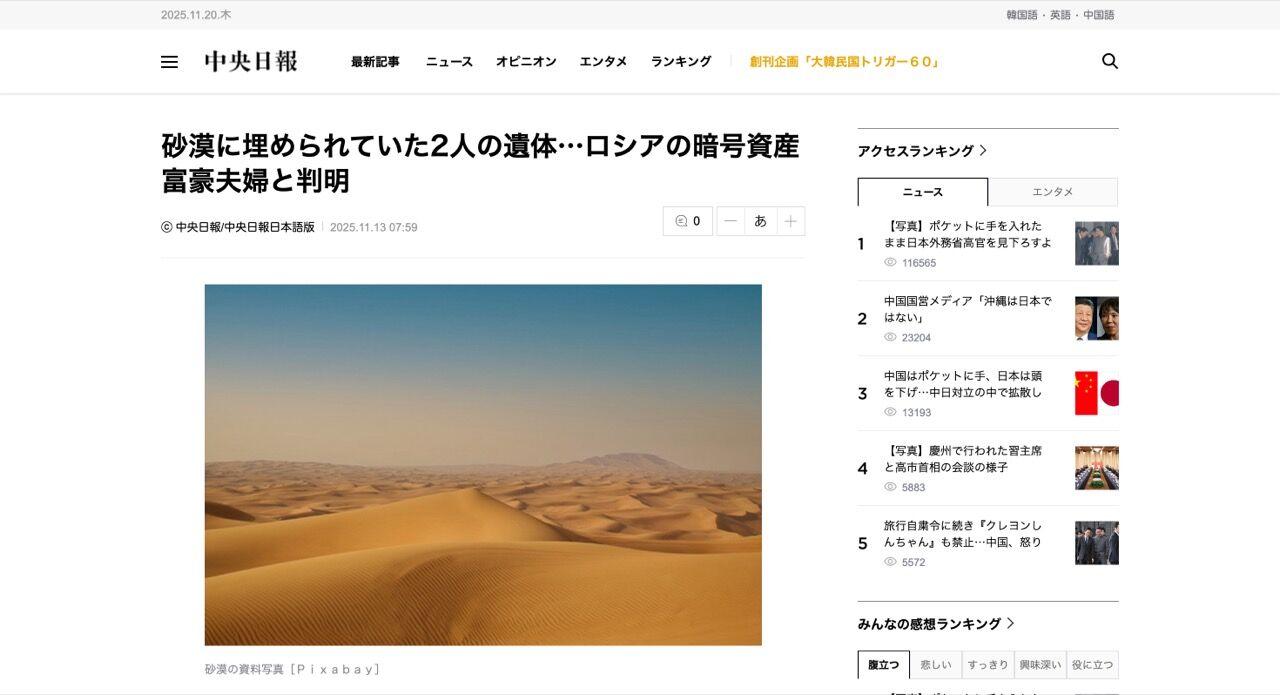Open the rank 2 article thumbnail
The width and height of the screenshot is (1280, 695).
point(1097,318)
